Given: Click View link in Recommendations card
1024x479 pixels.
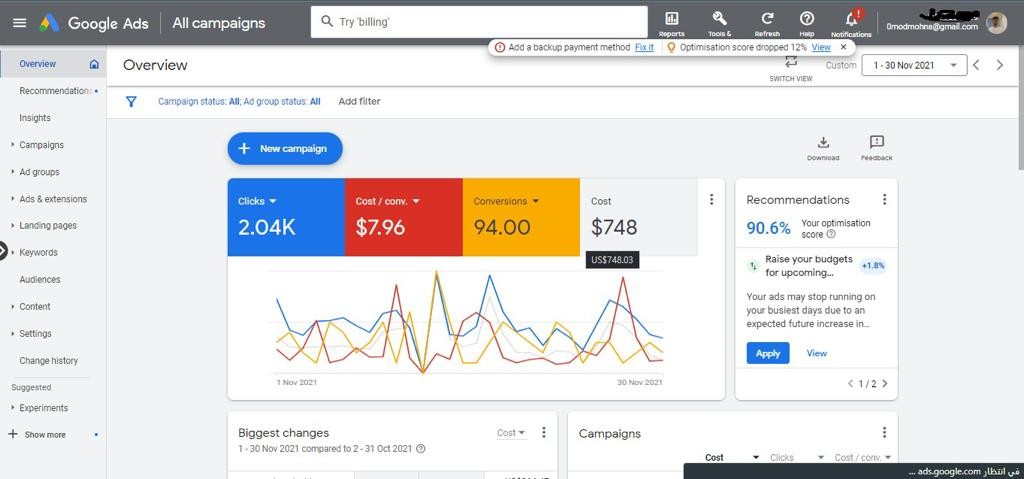Looking at the screenshot, I should pyautogui.click(x=816, y=353).
